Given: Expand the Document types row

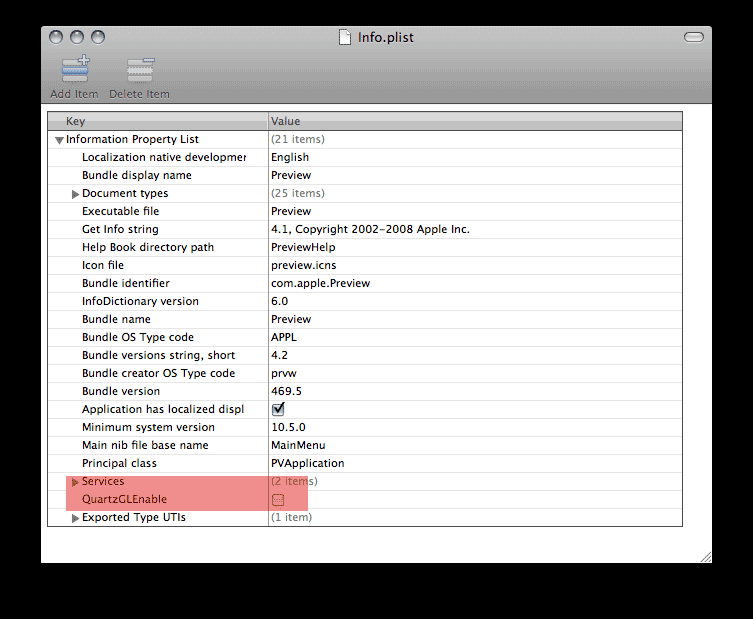Looking at the screenshot, I should (75, 194).
